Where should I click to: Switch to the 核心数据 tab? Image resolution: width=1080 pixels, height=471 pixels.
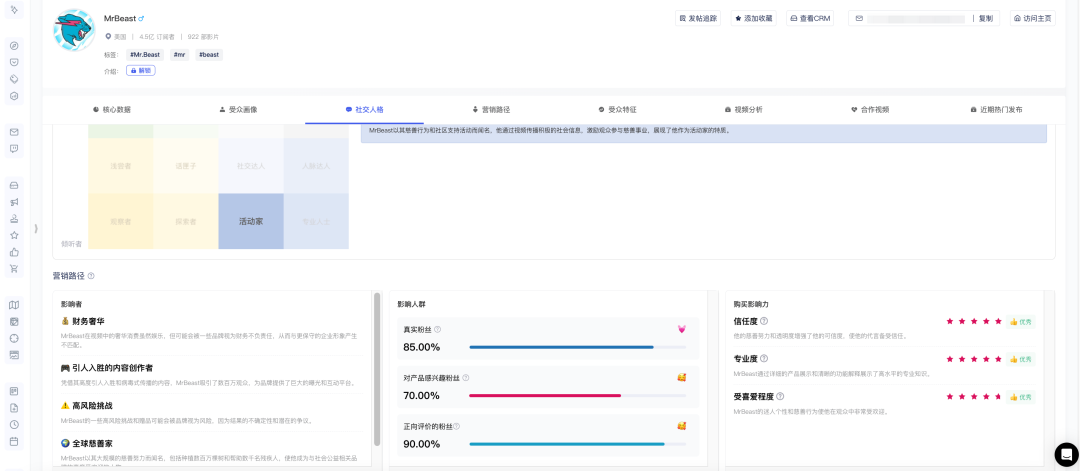pos(112,109)
